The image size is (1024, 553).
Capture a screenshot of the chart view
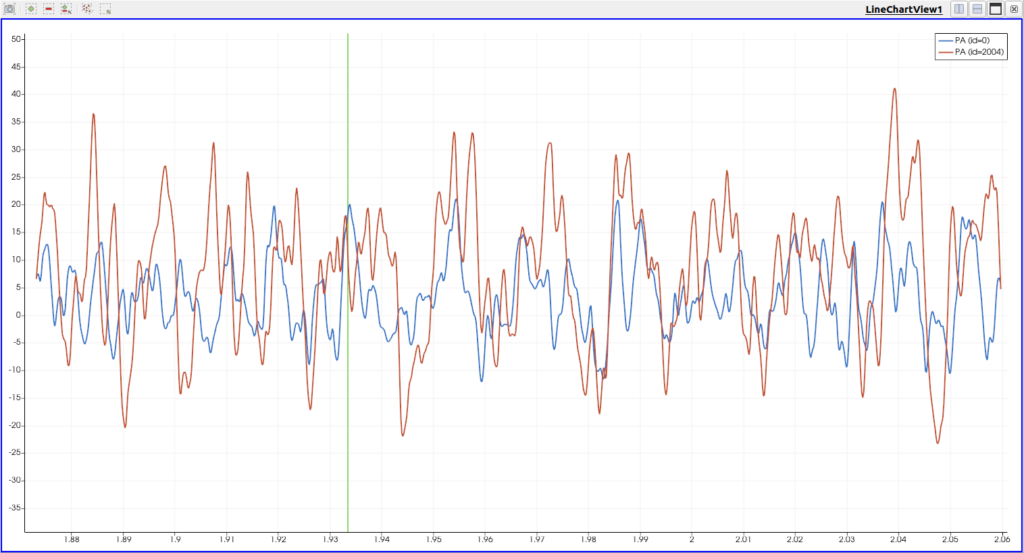click(x=9, y=8)
